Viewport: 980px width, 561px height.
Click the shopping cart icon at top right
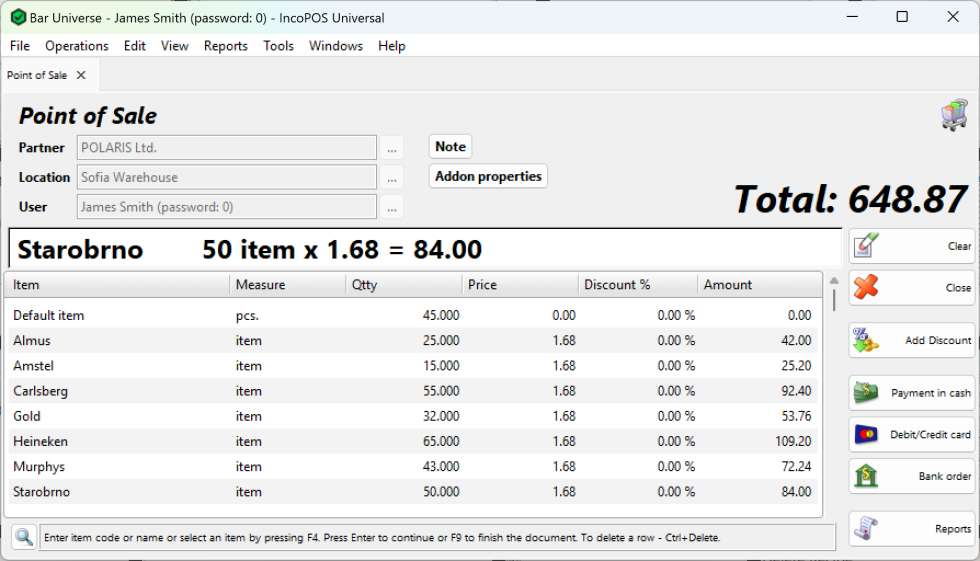[954, 115]
